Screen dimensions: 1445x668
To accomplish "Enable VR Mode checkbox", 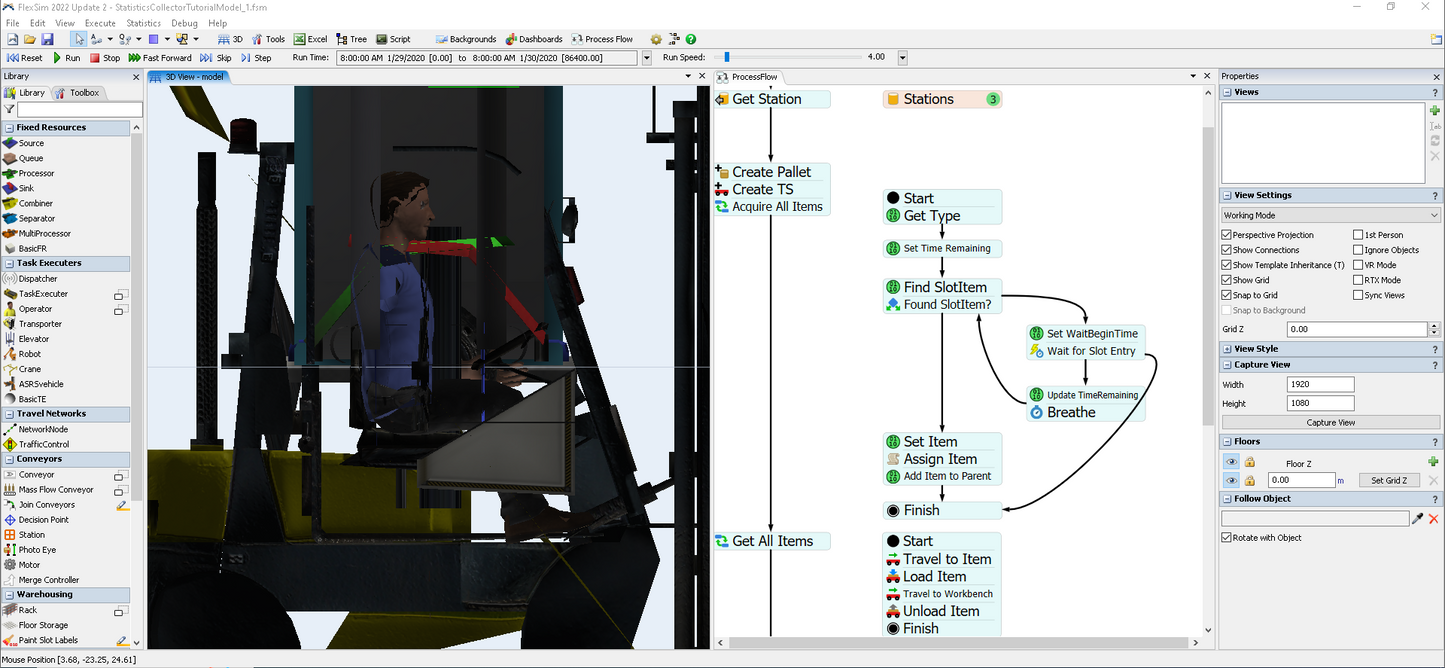I will click(1358, 265).
